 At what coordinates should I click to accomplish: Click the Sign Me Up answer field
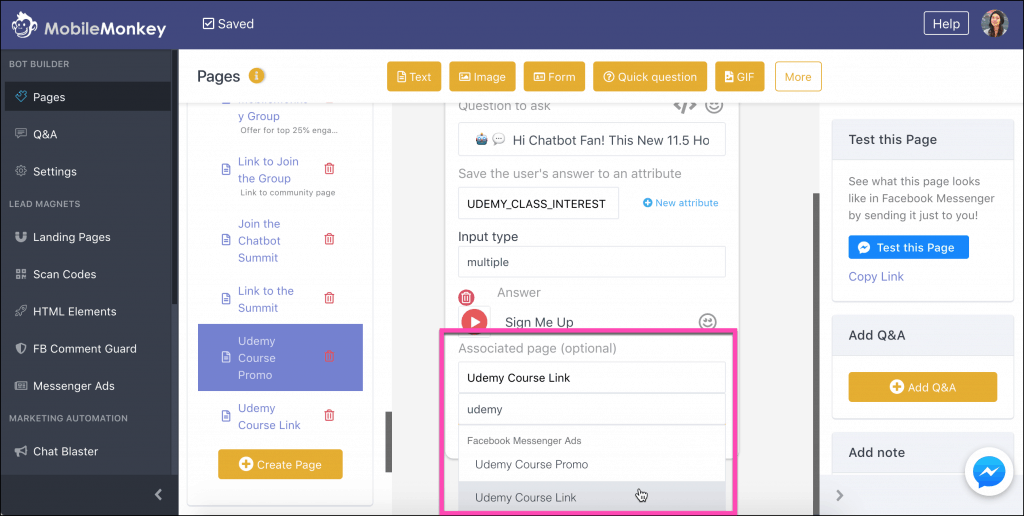click(x=591, y=322)
